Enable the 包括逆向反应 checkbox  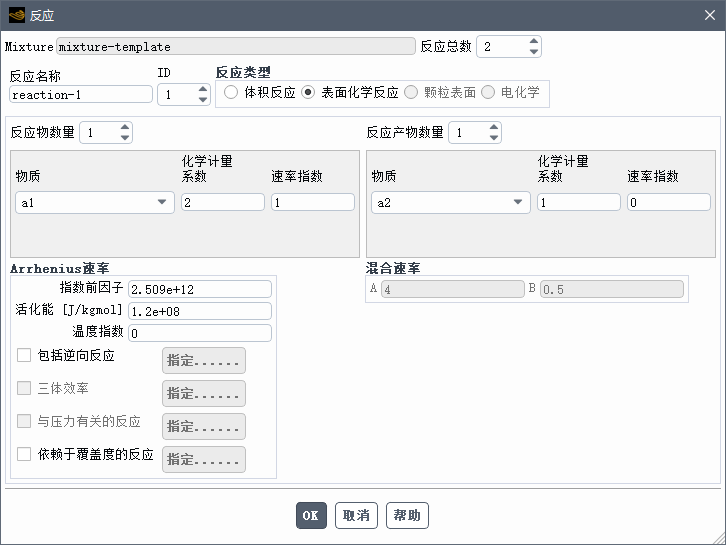coord(24,355)
